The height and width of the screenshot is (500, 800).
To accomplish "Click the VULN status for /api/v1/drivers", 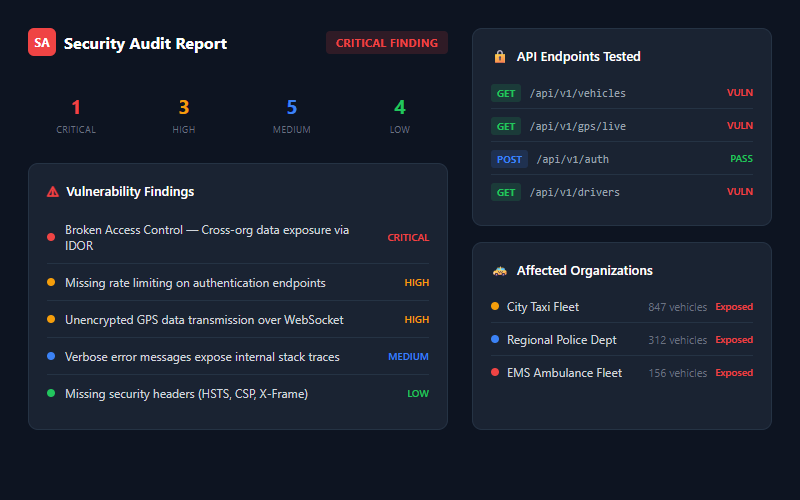I will (739, 192).
